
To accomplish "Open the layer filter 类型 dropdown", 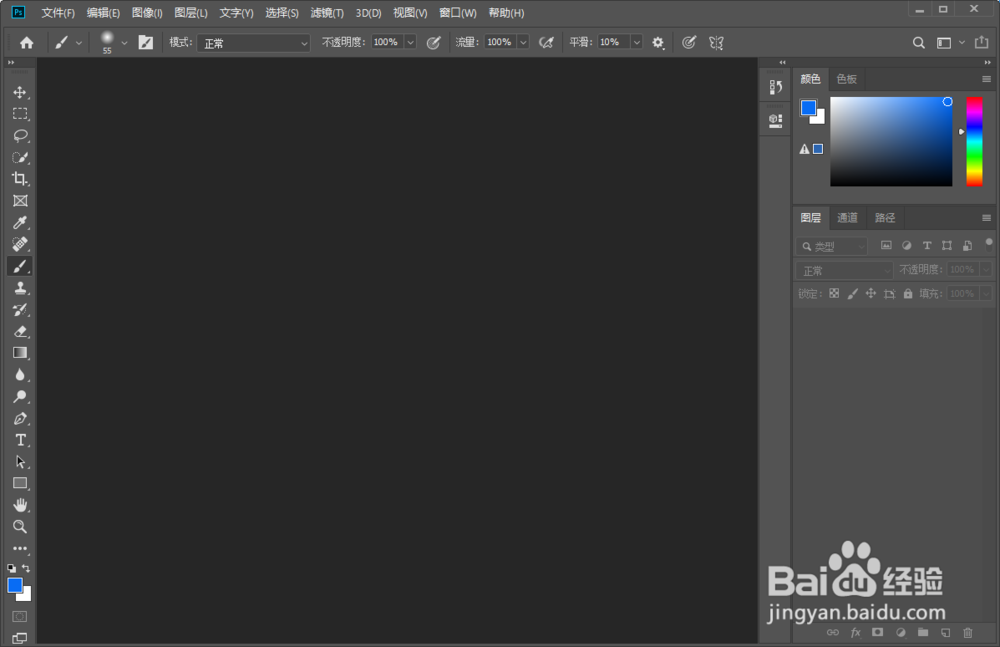I will (832, 246).
